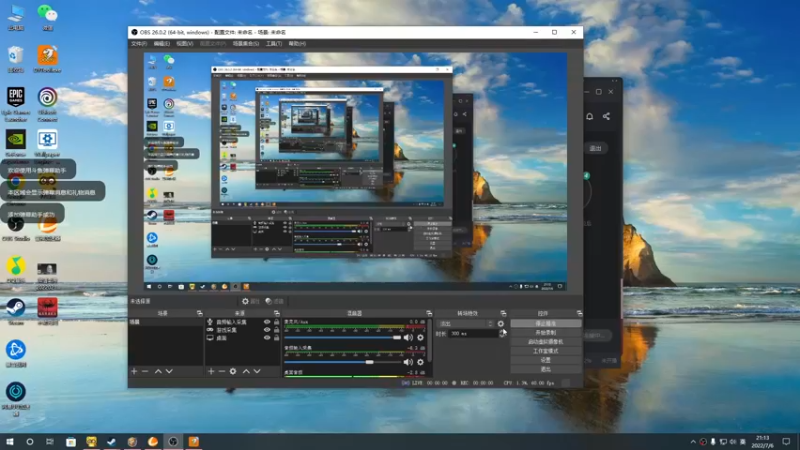The height and width of the screenshot is (450, 800).
Task: Select the audio input capture source row
Action: tap(243, 322)
